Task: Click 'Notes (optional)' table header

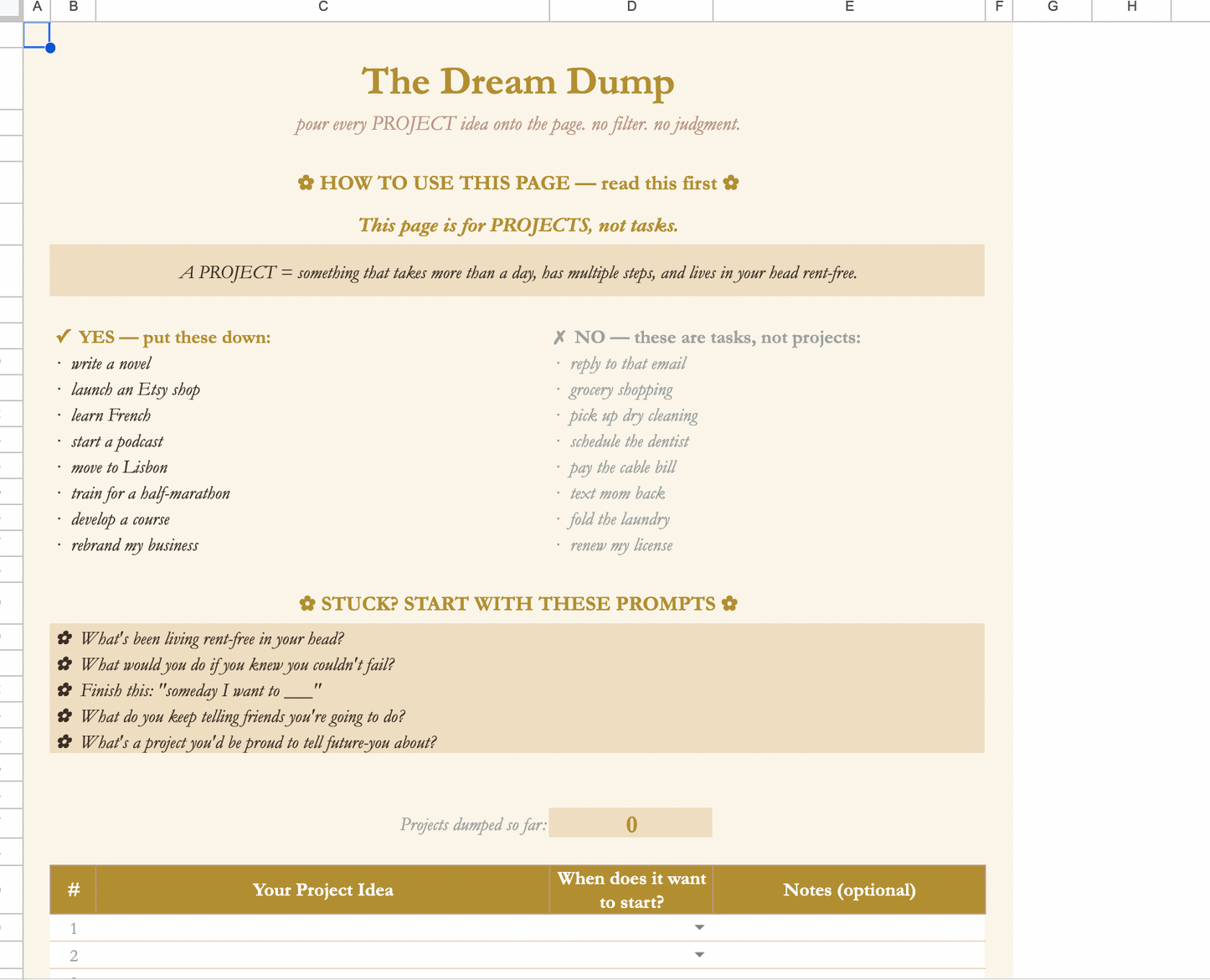Action: [x=849, y=890]
